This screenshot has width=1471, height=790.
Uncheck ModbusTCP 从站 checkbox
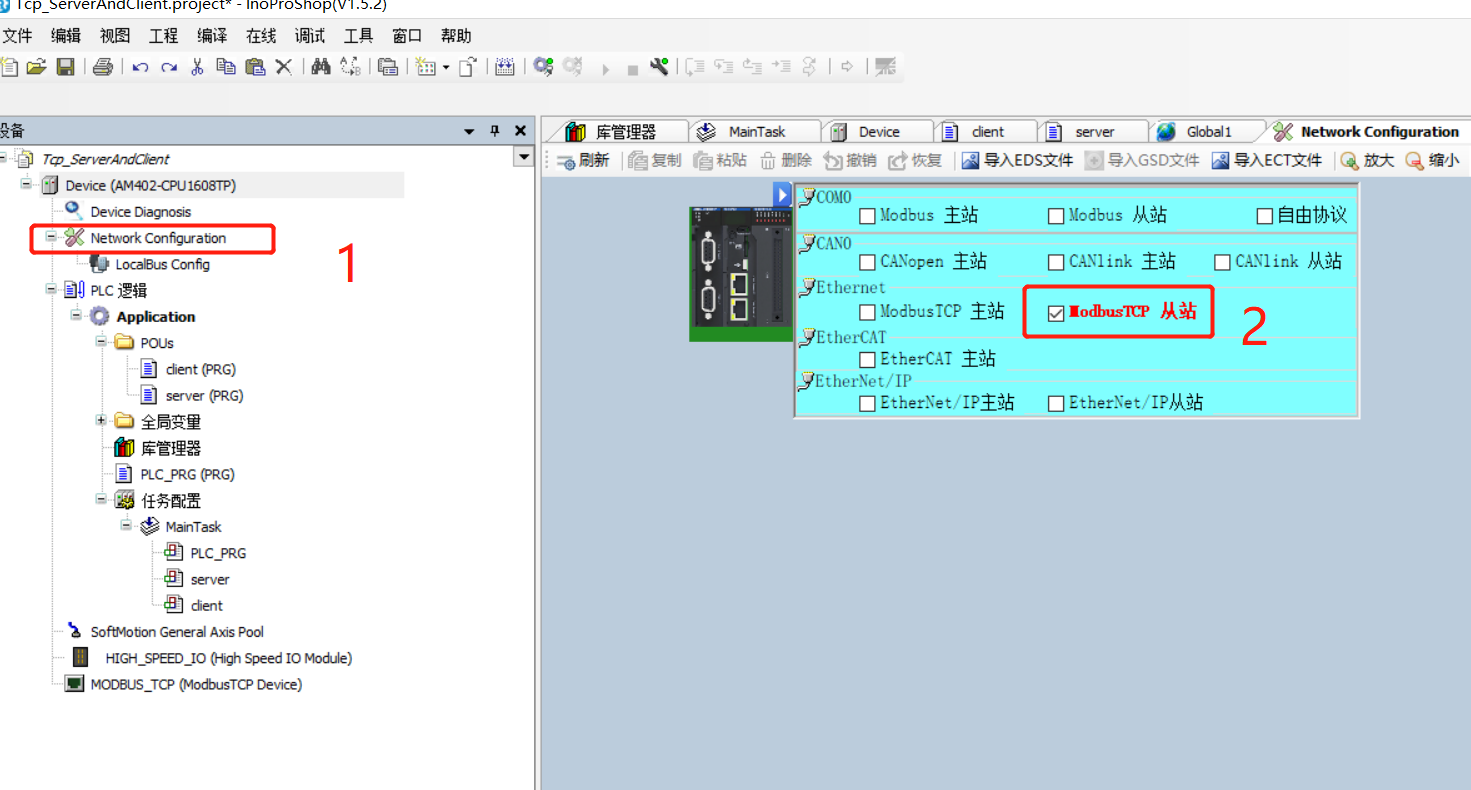coord(1056,313)
